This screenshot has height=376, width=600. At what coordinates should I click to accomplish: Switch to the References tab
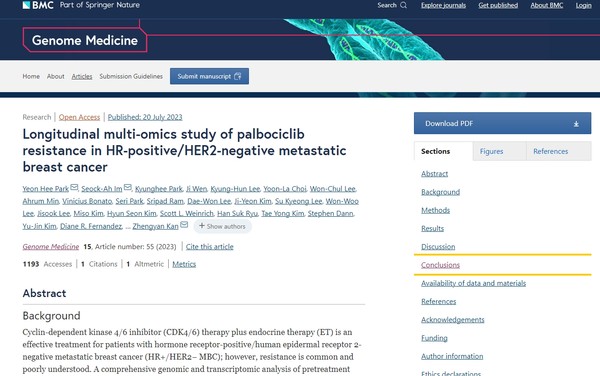(x=559, y=151)
